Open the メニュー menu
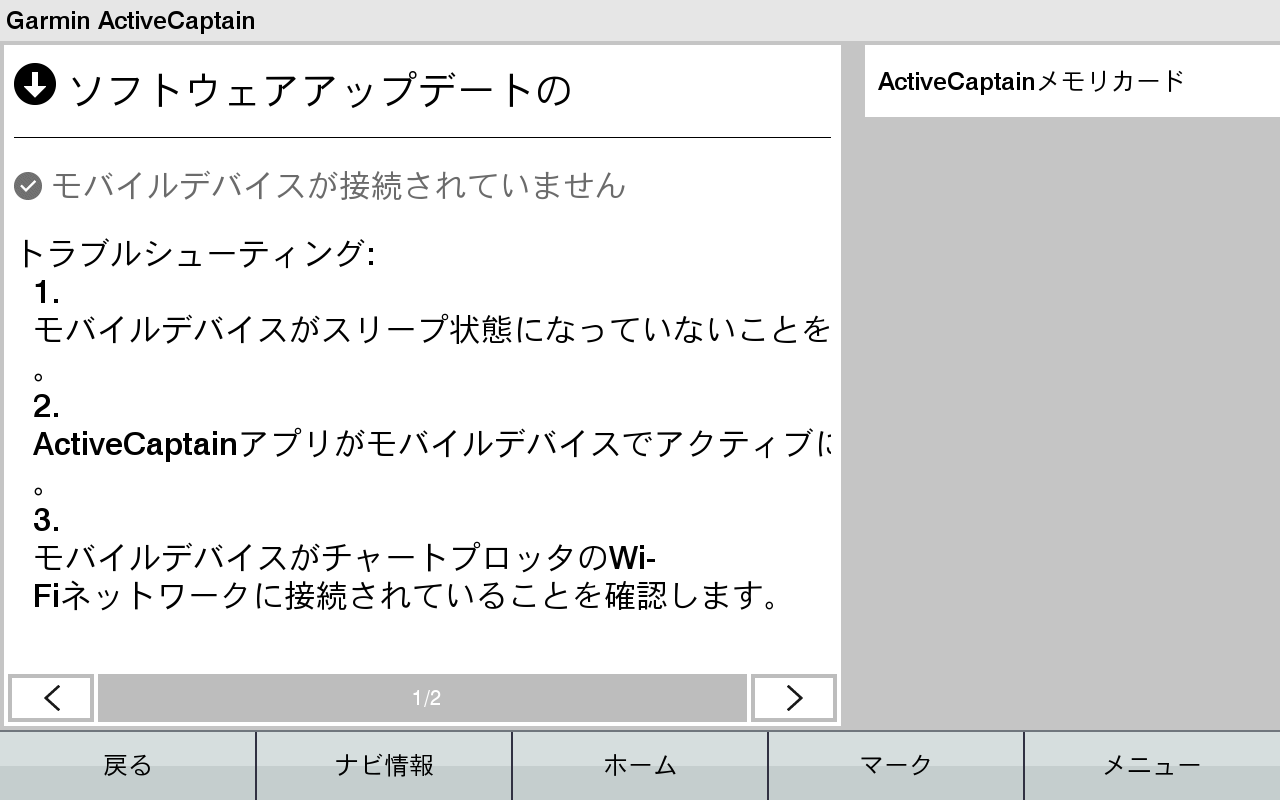The image size is (1280, 800). click(1152, 765)
